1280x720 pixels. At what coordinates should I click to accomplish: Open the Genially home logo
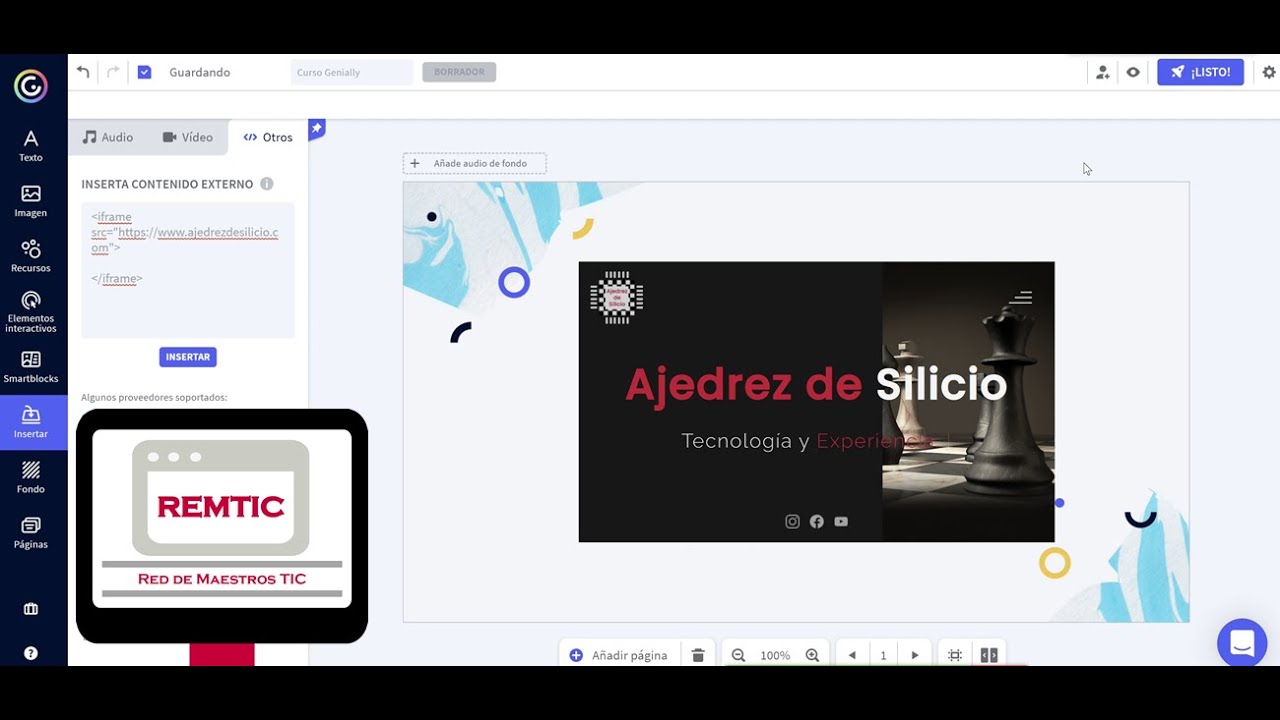pyautogui.click(x=31, y=86)
